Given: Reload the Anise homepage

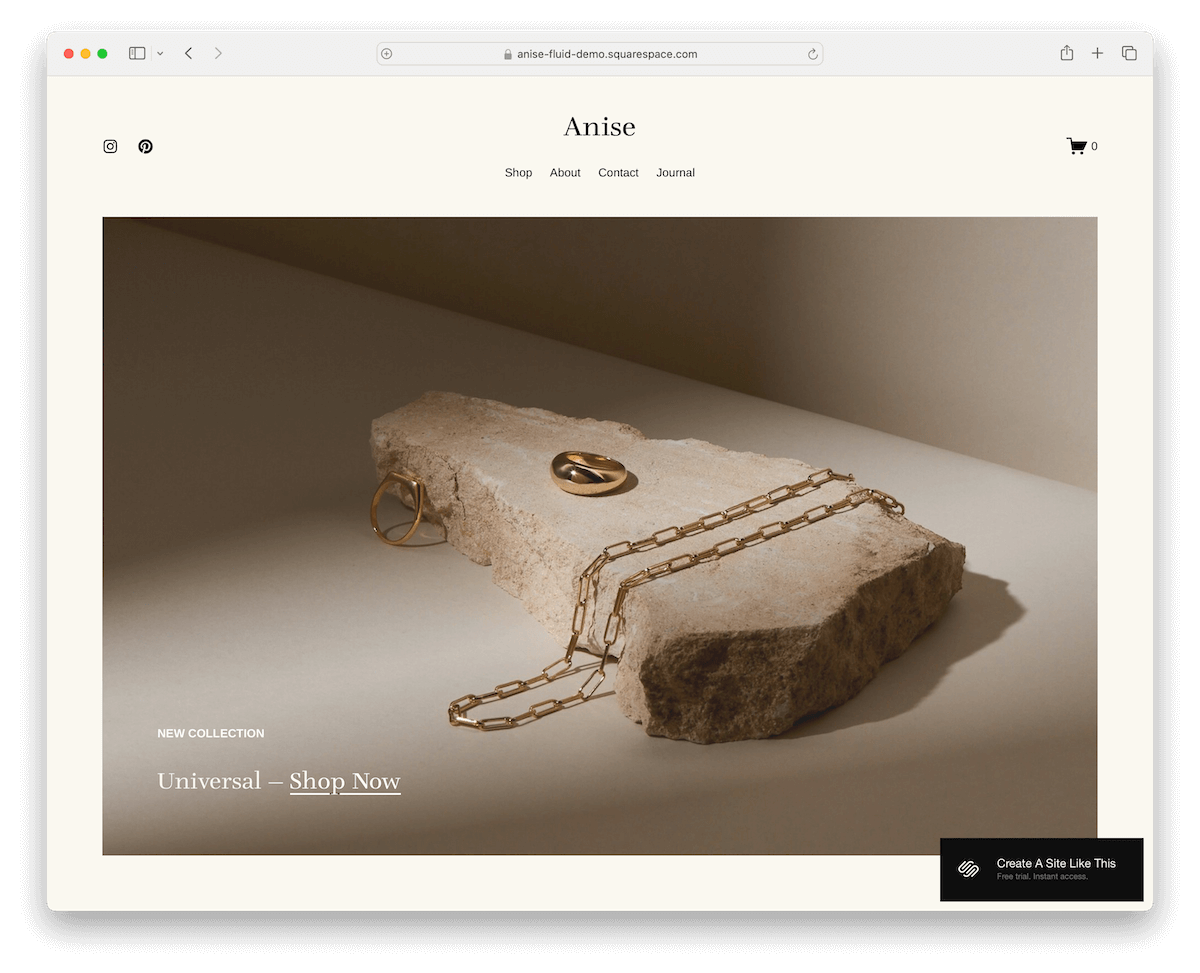Looking at the screenshot, I should click(x=812, y=53).
